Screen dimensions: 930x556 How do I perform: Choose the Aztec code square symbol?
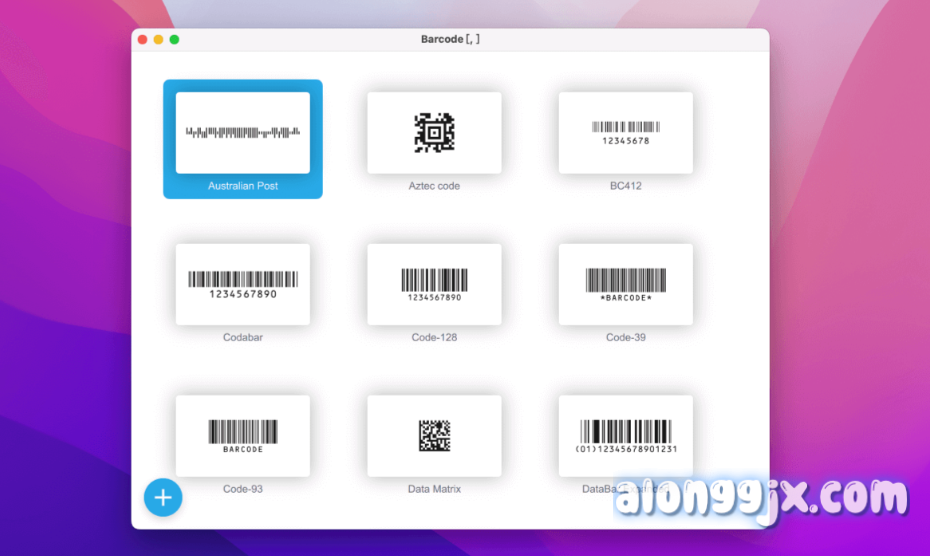(x=434, y=132)
